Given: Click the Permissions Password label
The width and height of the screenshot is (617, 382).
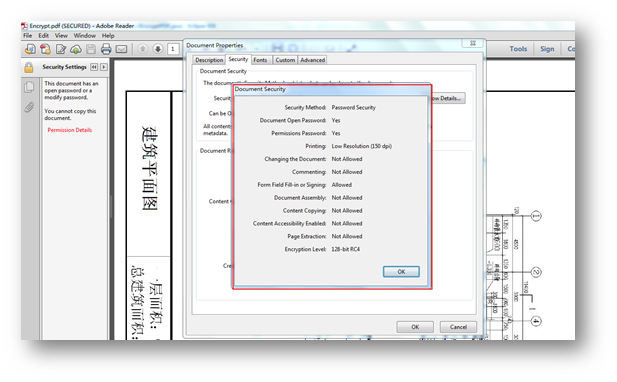Looking at the screenshot, I should [x=299, y=133].
